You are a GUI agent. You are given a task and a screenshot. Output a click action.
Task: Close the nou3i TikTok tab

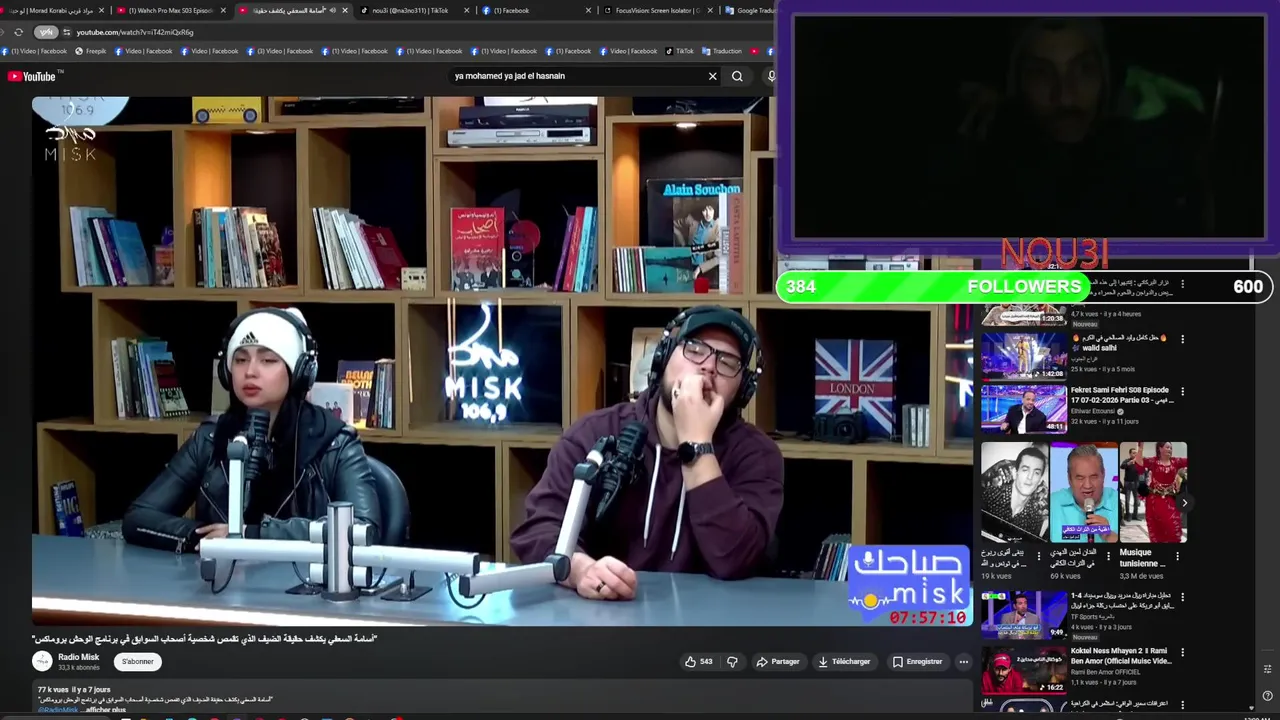(466, 10)
